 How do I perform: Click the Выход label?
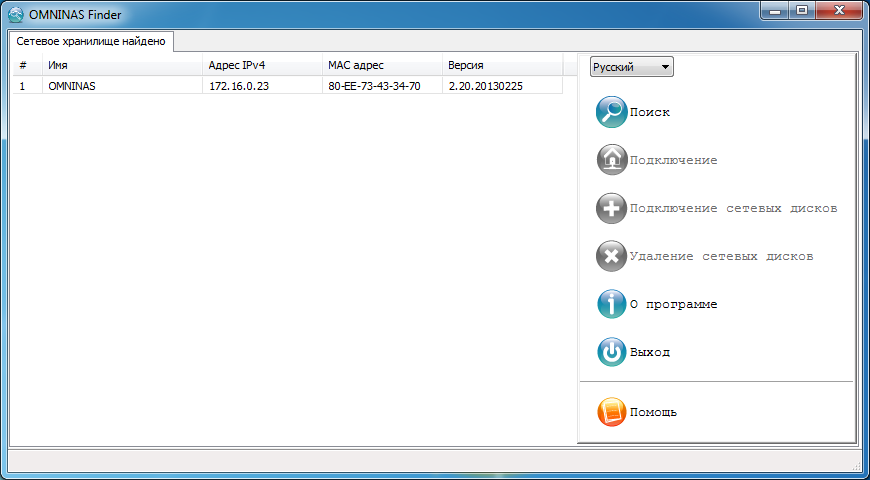(650, 352)
